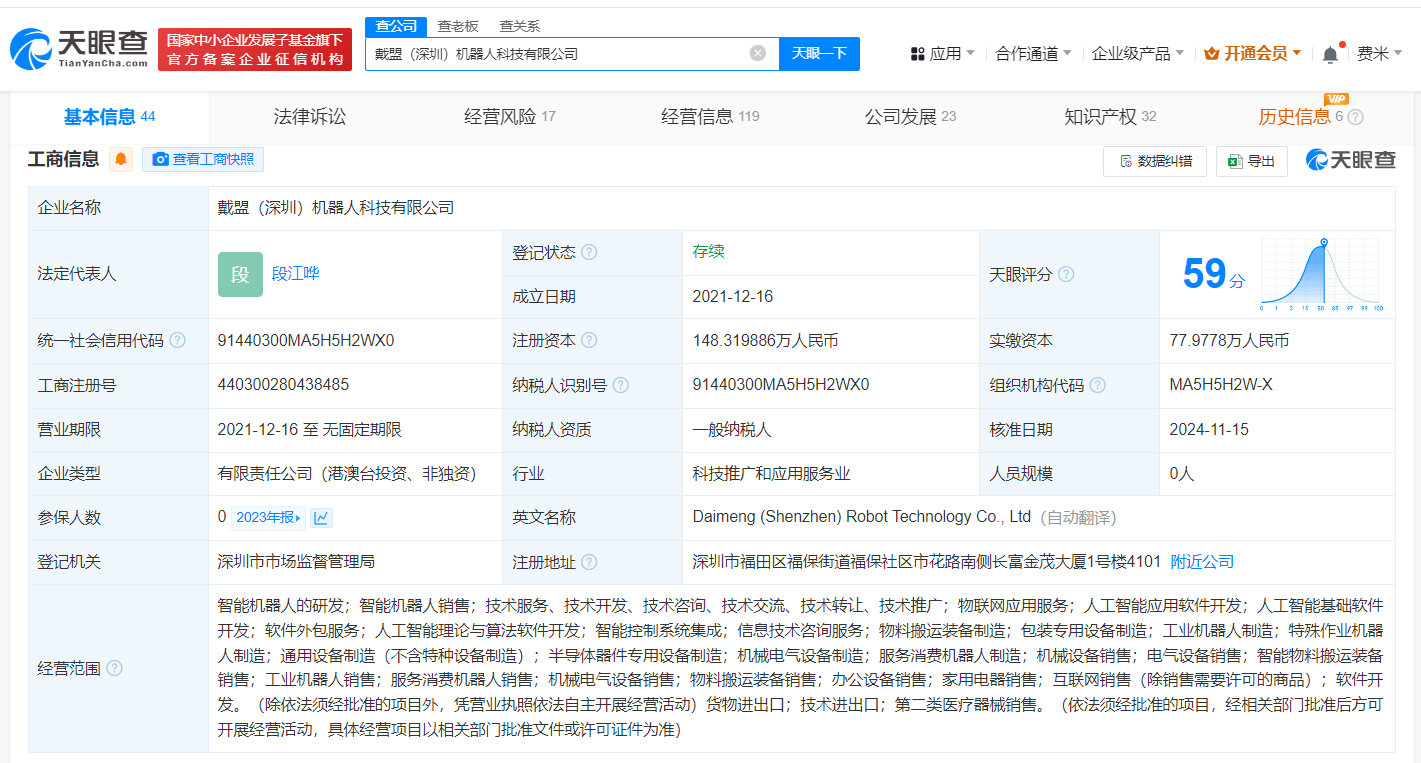Click help icon next to 登记状态
Viewport: 1421px width, 763px height.
tap(589, 252)
